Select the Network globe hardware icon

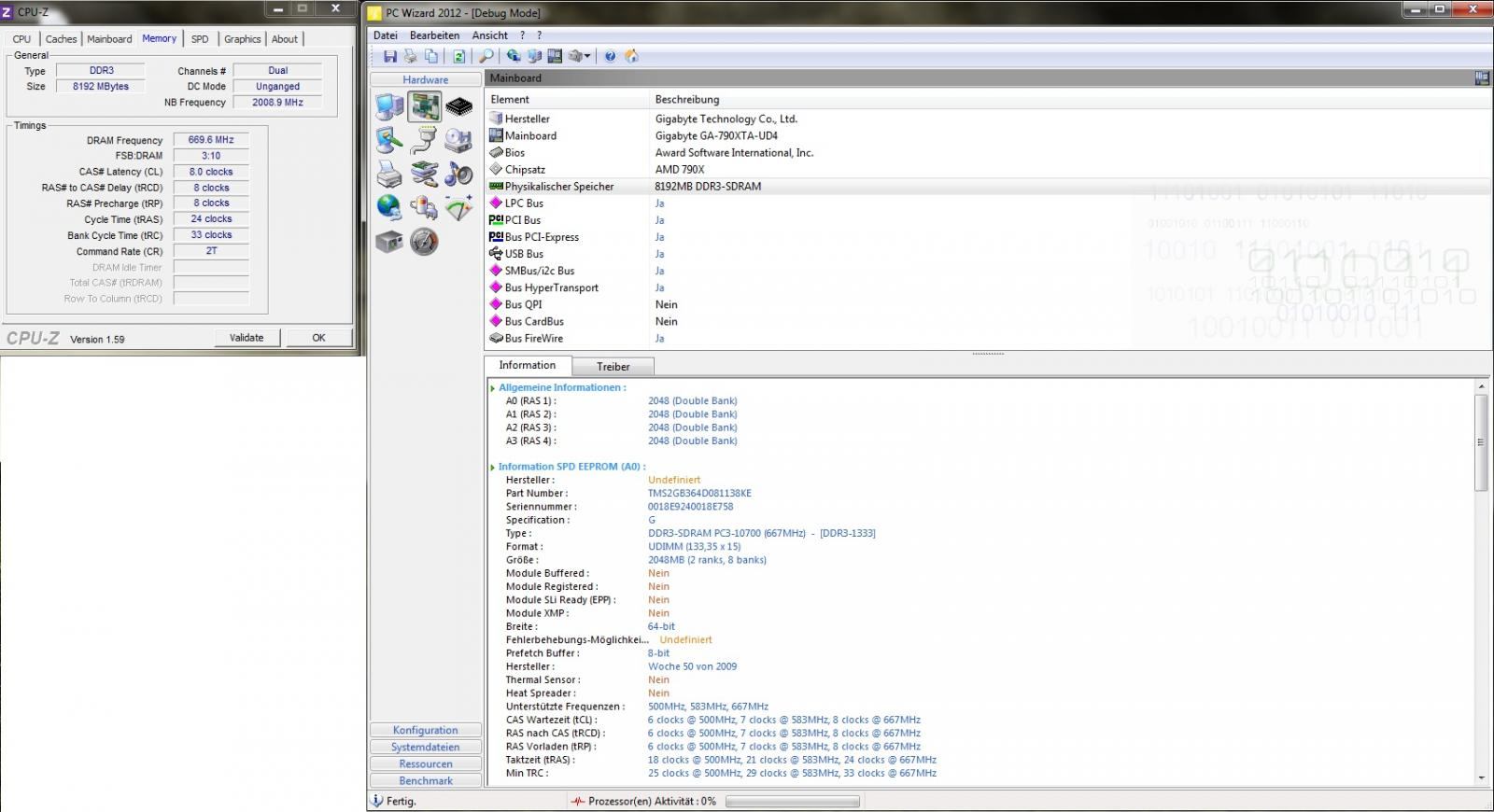(389, 207)
